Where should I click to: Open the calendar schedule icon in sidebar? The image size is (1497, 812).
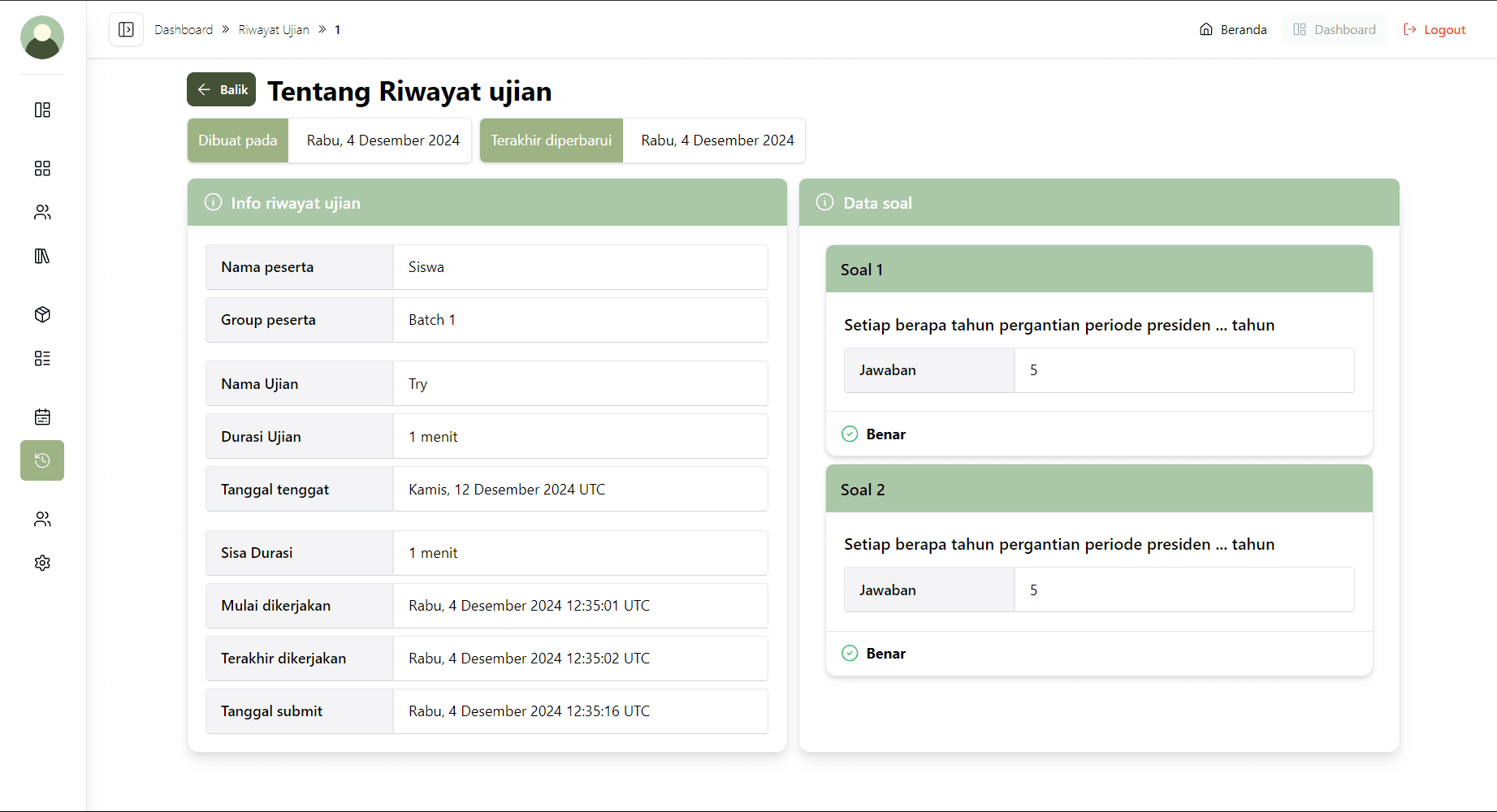(42, 417)
